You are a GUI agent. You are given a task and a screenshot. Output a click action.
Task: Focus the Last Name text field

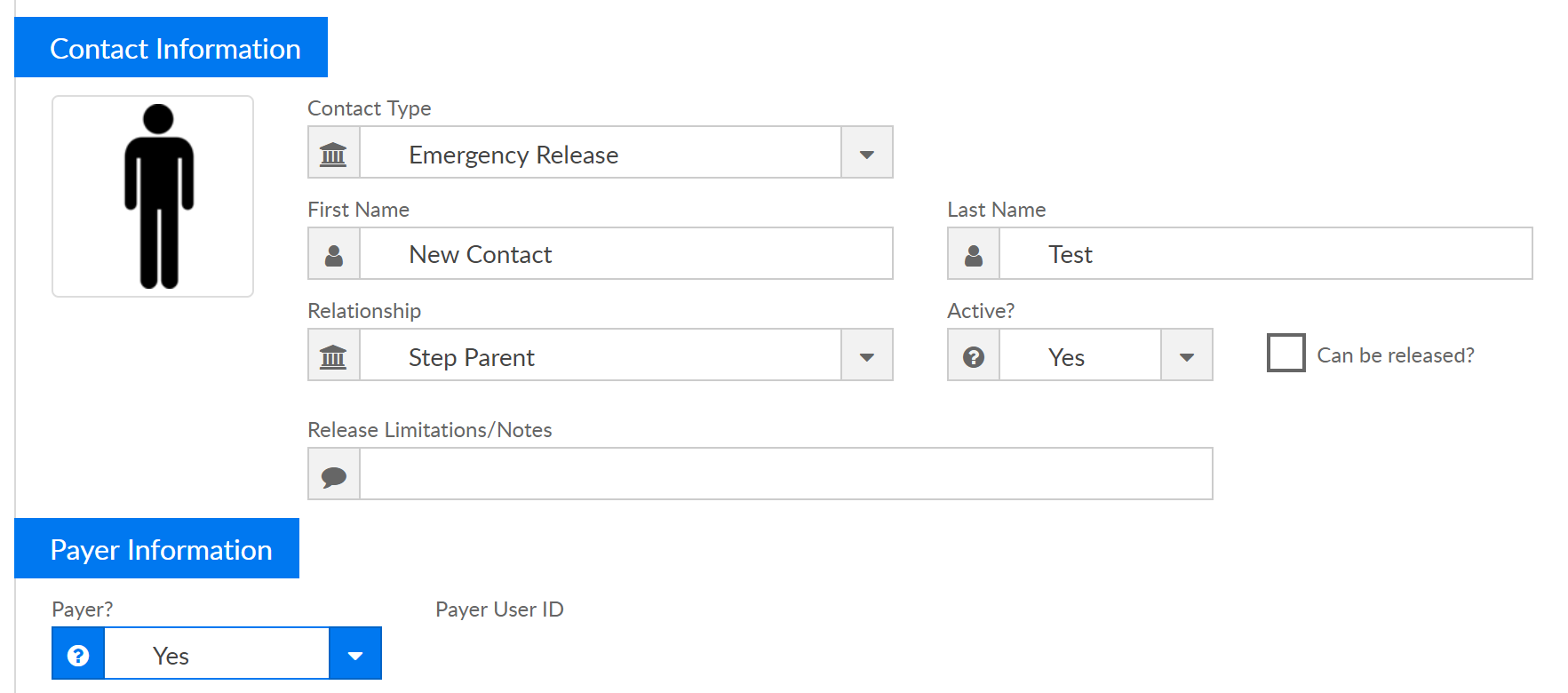(1265, 254)
